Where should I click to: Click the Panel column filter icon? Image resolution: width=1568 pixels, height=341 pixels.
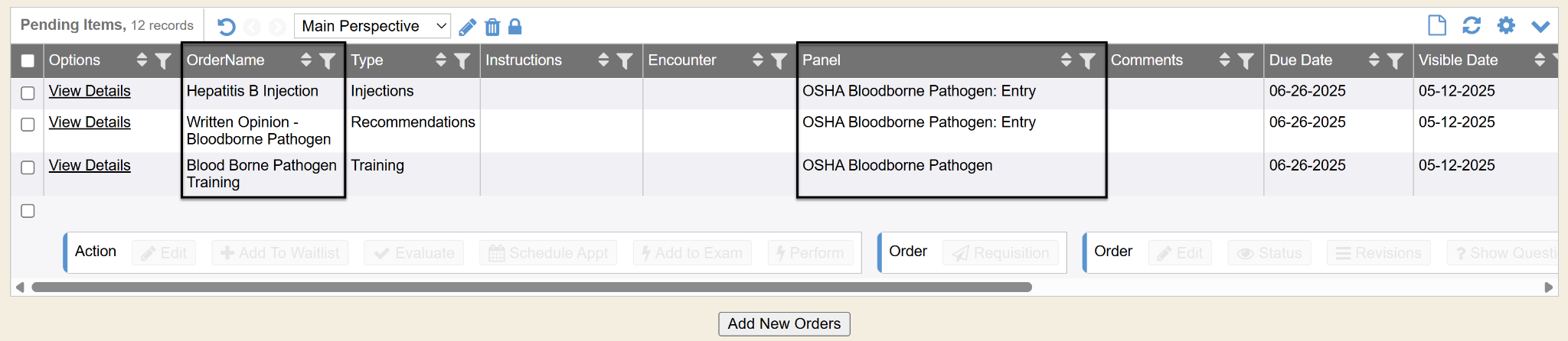tap(1087, 60)
